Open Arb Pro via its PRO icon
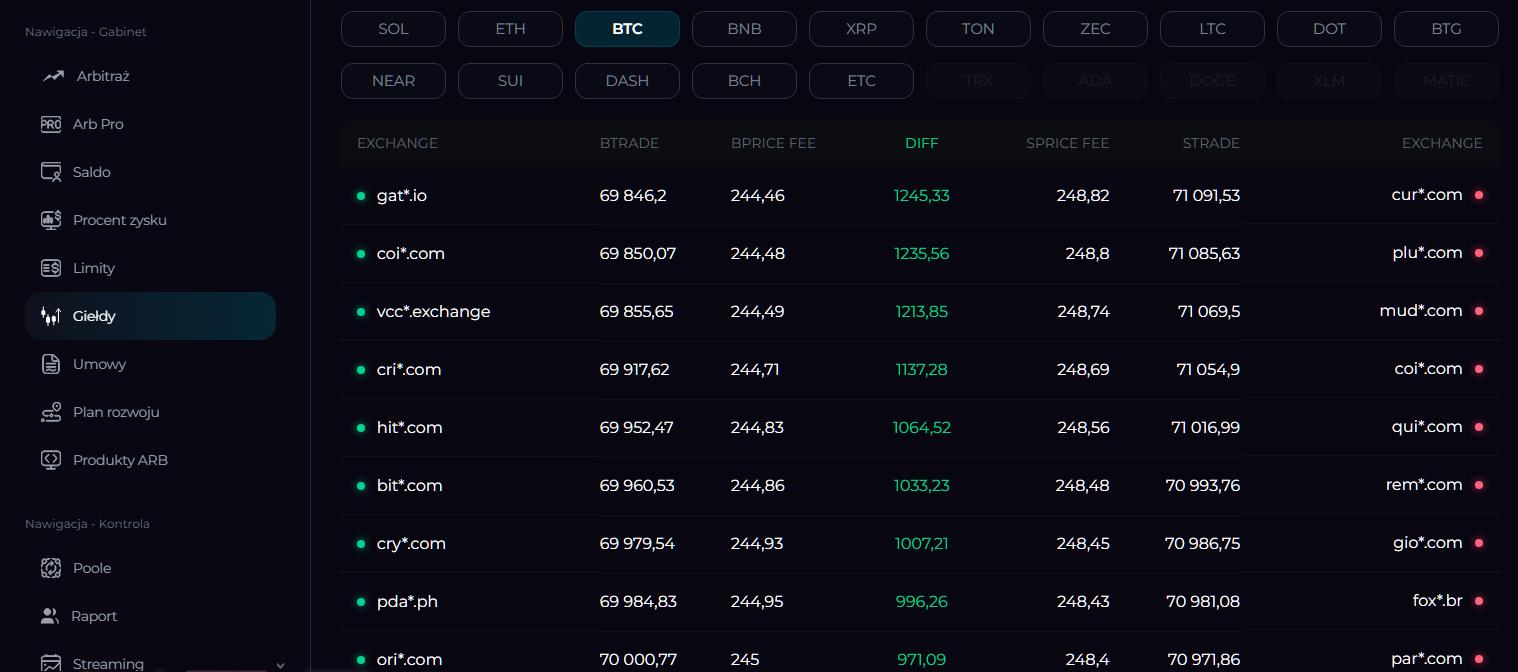1518x672 pixels. [x=51, y=124]
